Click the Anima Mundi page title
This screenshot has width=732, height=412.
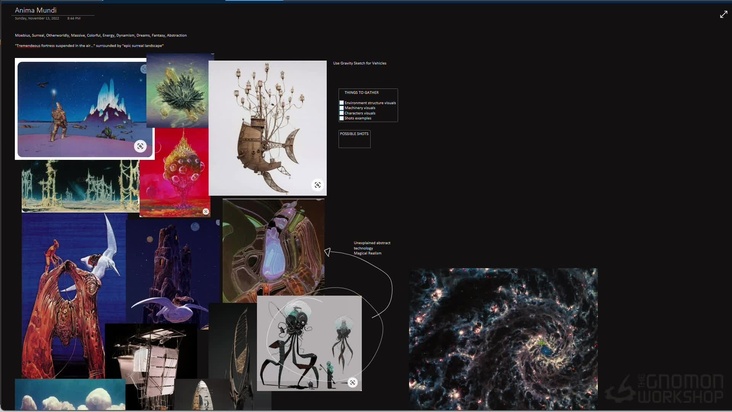35,10
